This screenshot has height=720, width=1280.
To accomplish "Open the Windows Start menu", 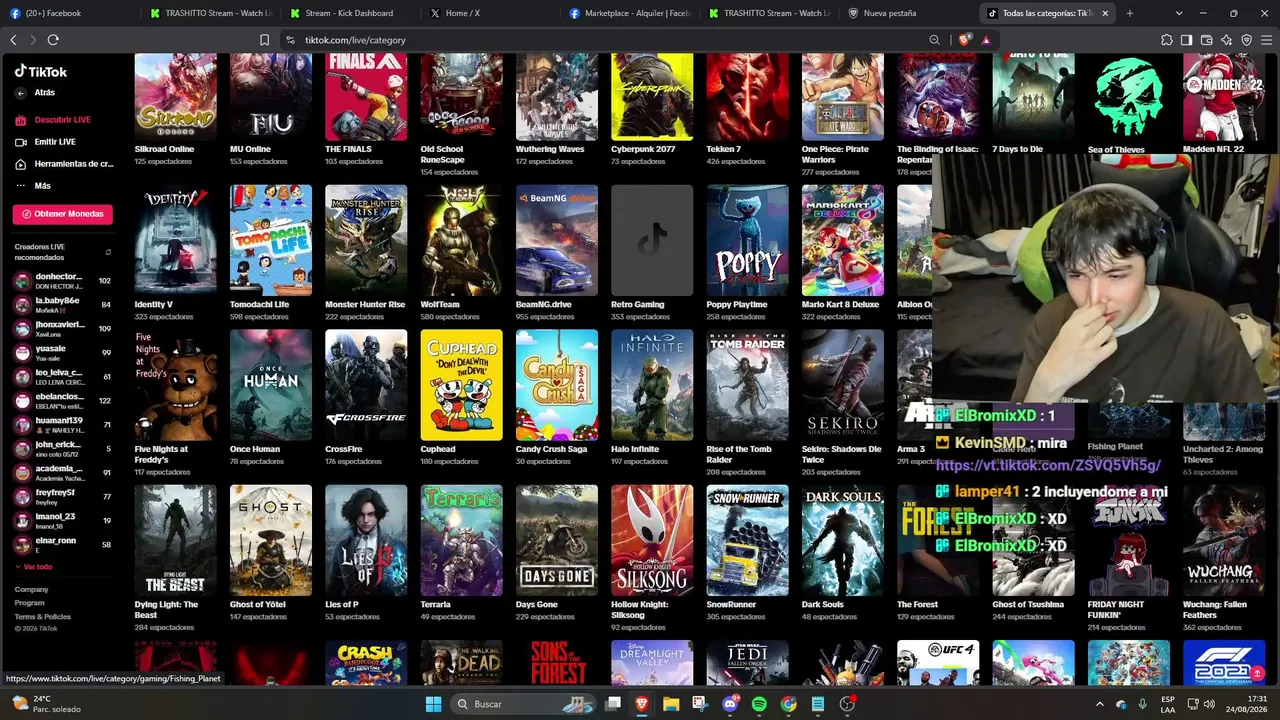I will tap(433, 704).
